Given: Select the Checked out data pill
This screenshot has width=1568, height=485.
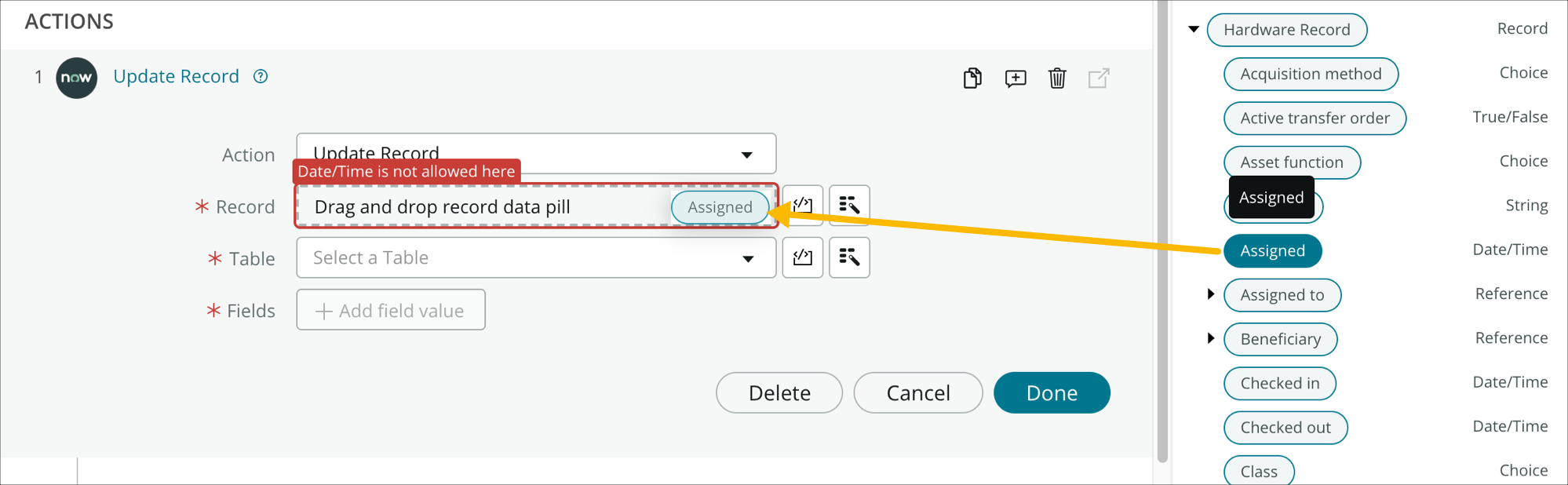Looking at the screenshot, I should click(x=1285, y=428).
